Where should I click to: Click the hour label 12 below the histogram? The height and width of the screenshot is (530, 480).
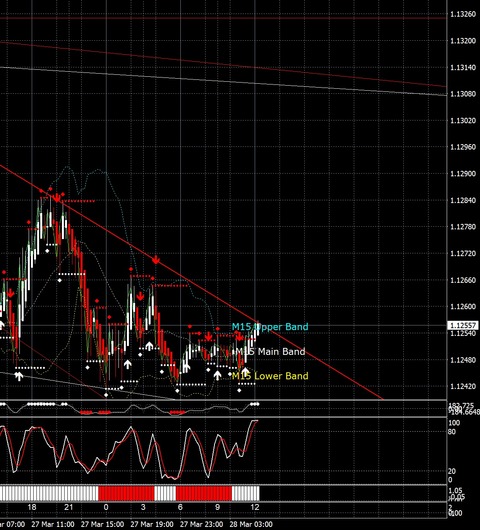[255, 507]
